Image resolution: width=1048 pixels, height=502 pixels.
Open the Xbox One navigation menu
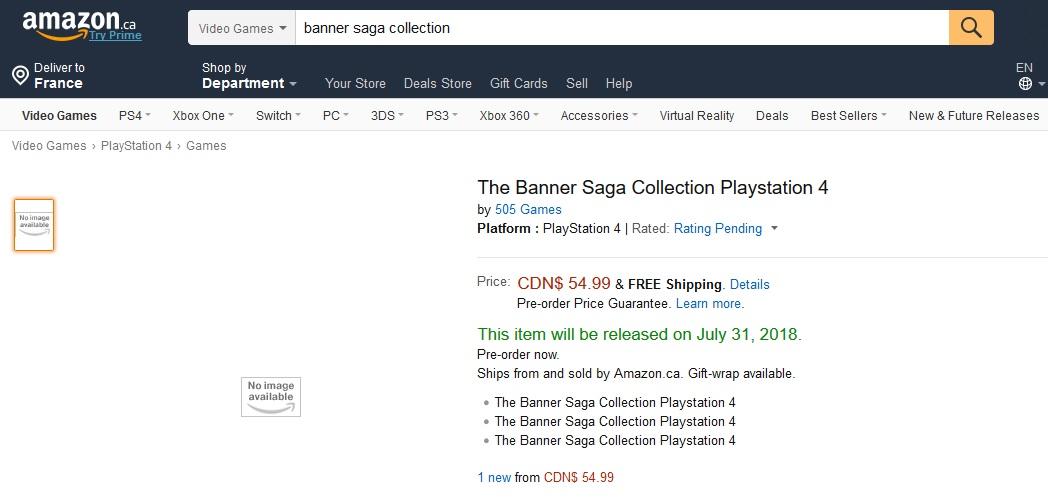[x=203, y=116]
